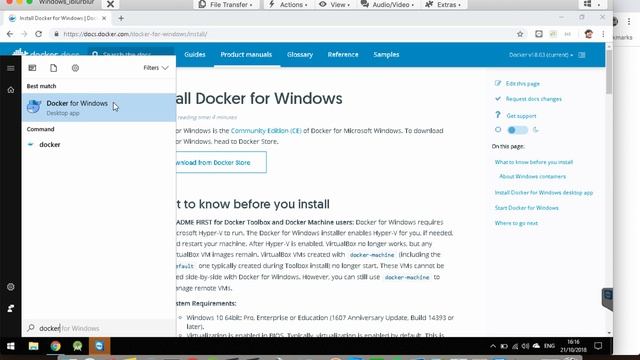Bookmark this page with the star icon
This screenshot has width=640, height=360.
(x=520, y=34)
